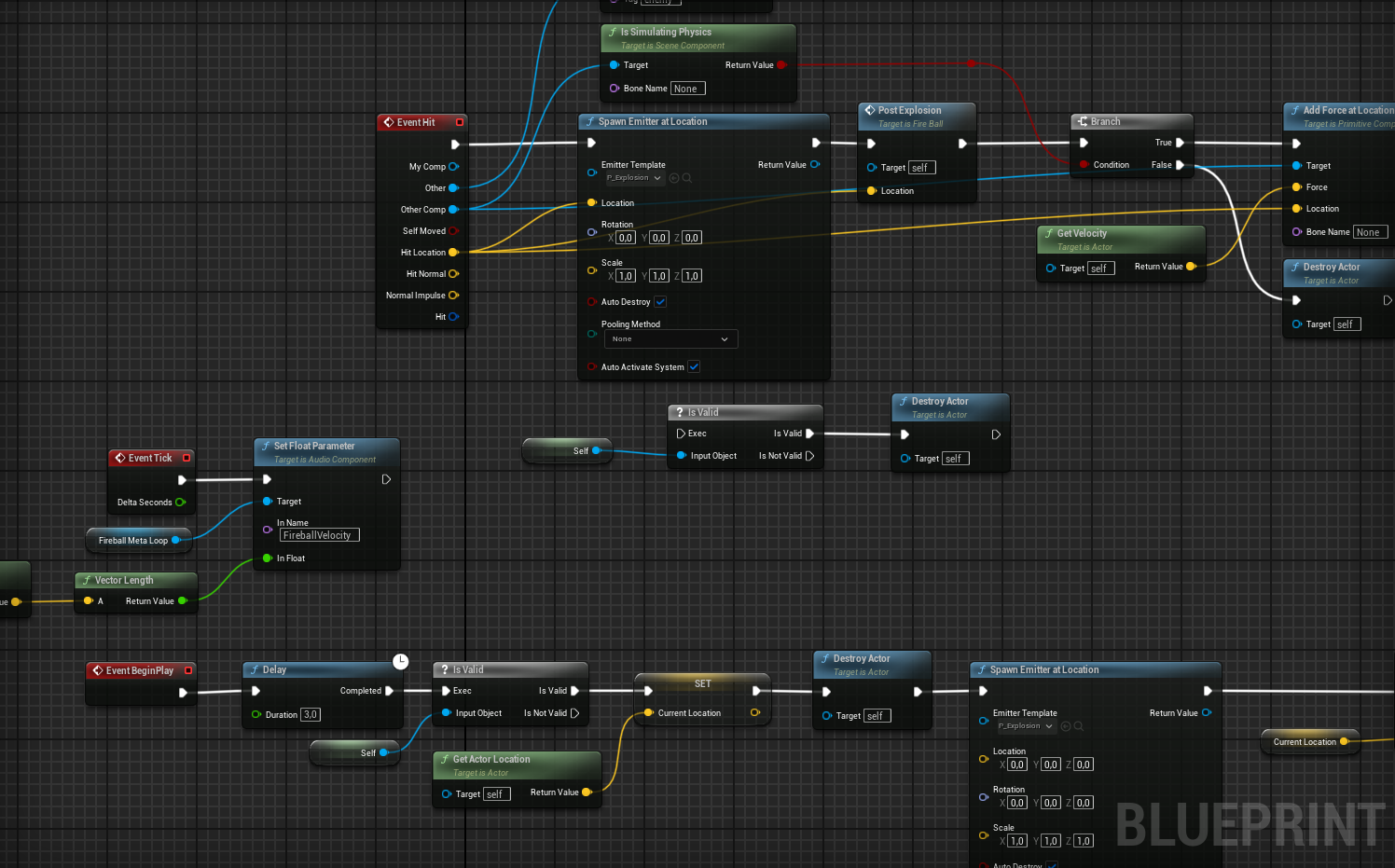This screenshot has width=1395, height=868.
Task: Click the Self Moved output pin
Action: [x=453, y=231]
